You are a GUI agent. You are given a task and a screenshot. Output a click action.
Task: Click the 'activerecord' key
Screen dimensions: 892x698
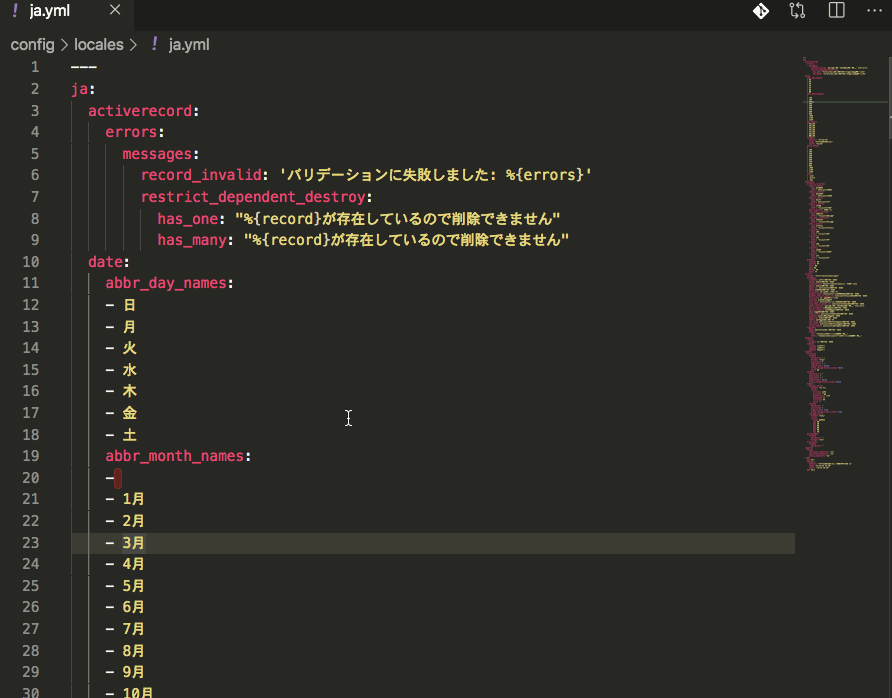[x=140, y=111]
